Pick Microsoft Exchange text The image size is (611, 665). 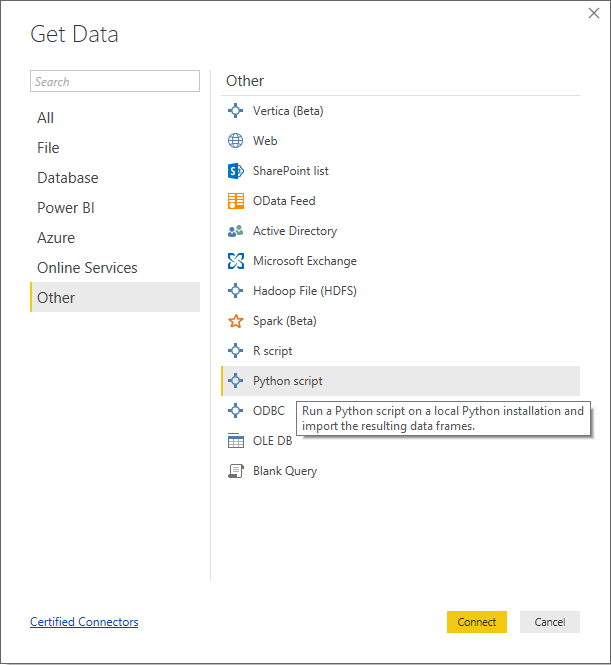[x=304, y=261]
